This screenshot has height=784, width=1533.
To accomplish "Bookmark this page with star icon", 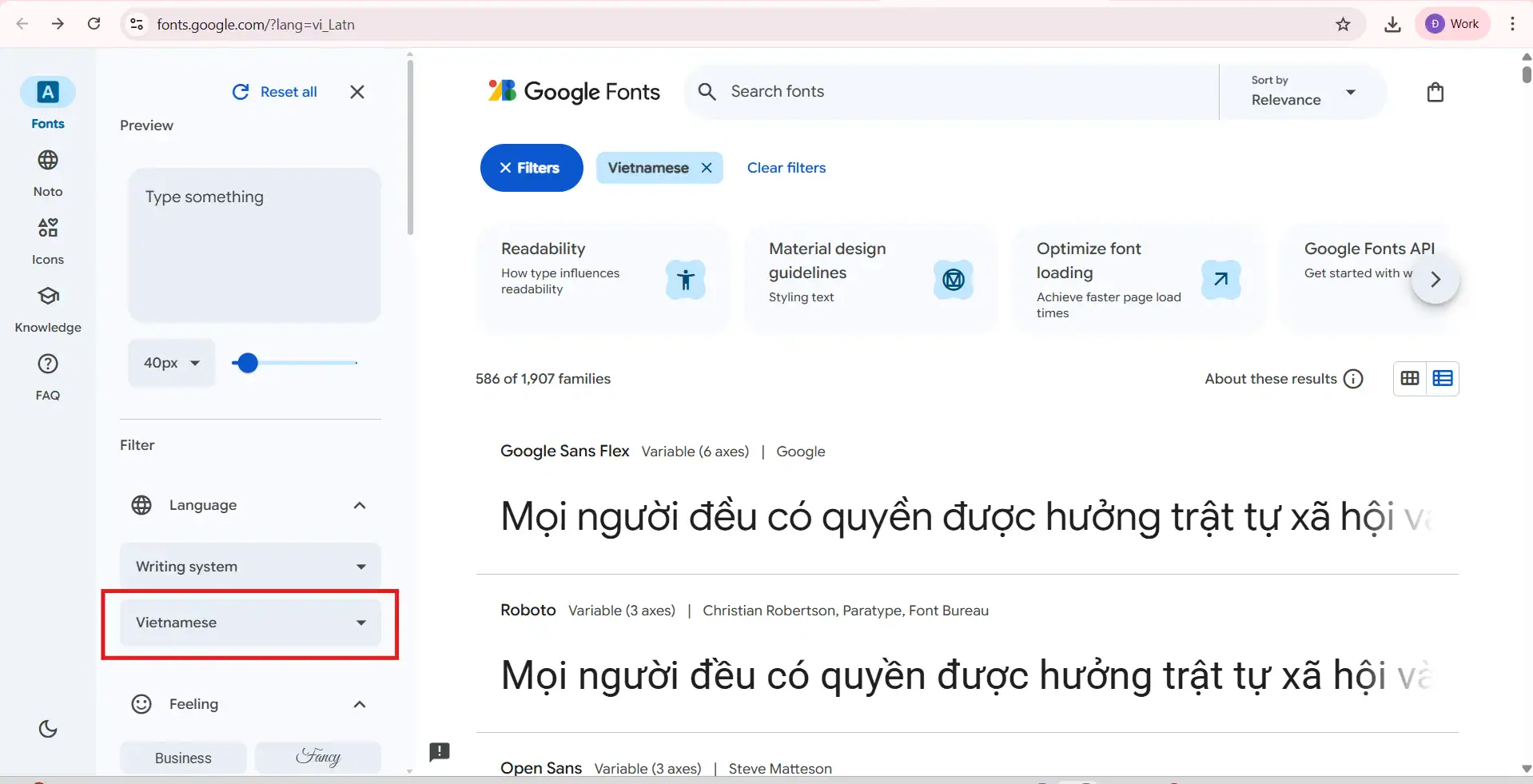I will click(x=1343, y=24).
